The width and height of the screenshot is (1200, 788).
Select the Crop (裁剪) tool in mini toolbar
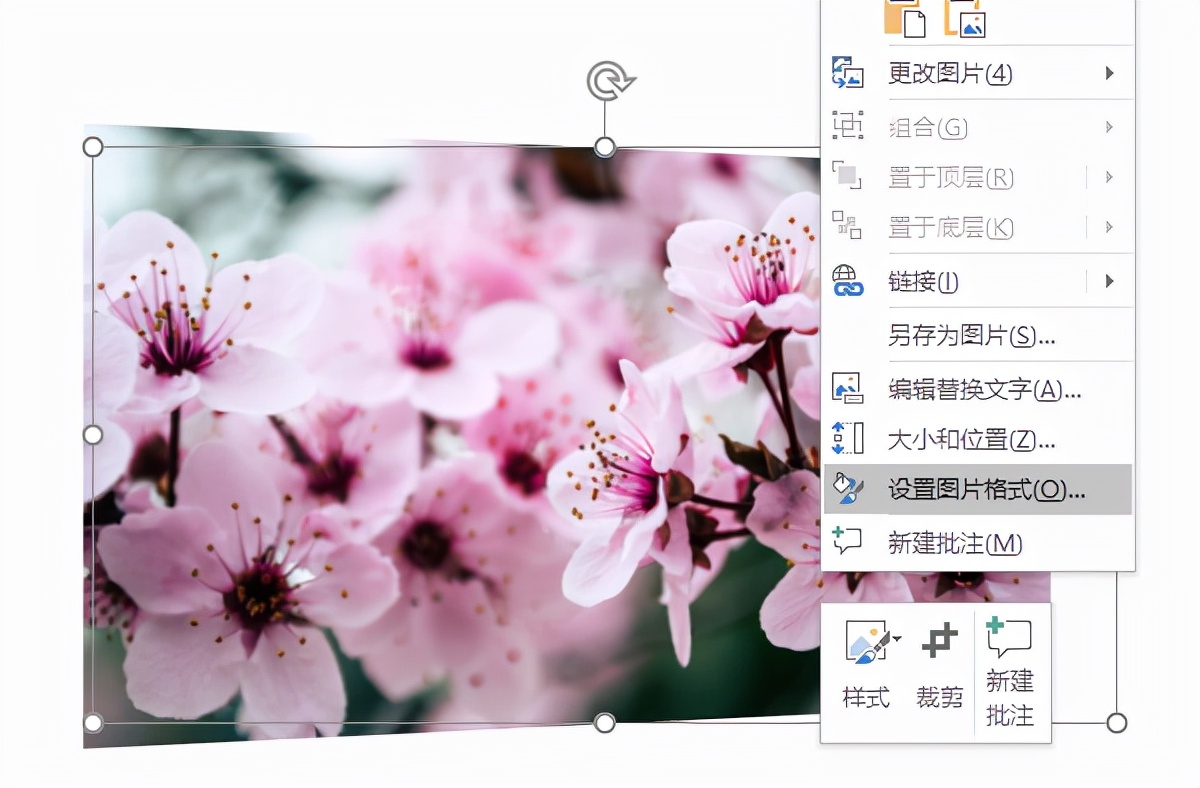[939, 663]
